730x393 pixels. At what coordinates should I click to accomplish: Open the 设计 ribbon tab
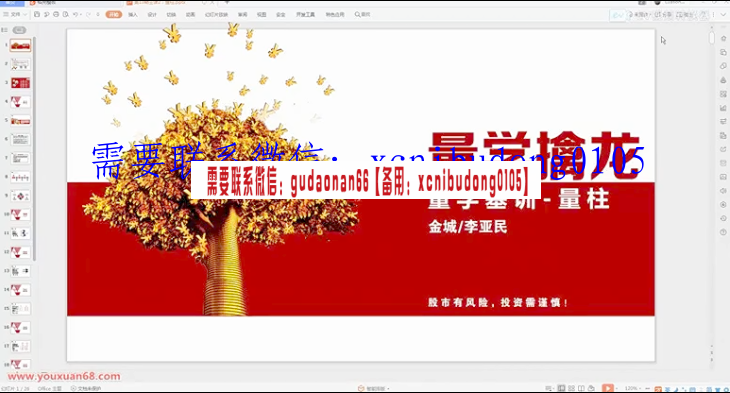pyautogui.click(x=152, y=14)
